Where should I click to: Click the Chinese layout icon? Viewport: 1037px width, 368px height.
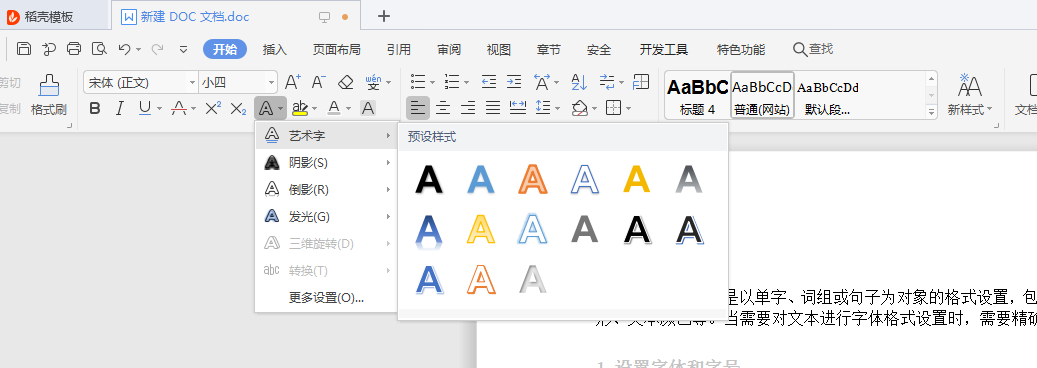[x=542, y=82]
